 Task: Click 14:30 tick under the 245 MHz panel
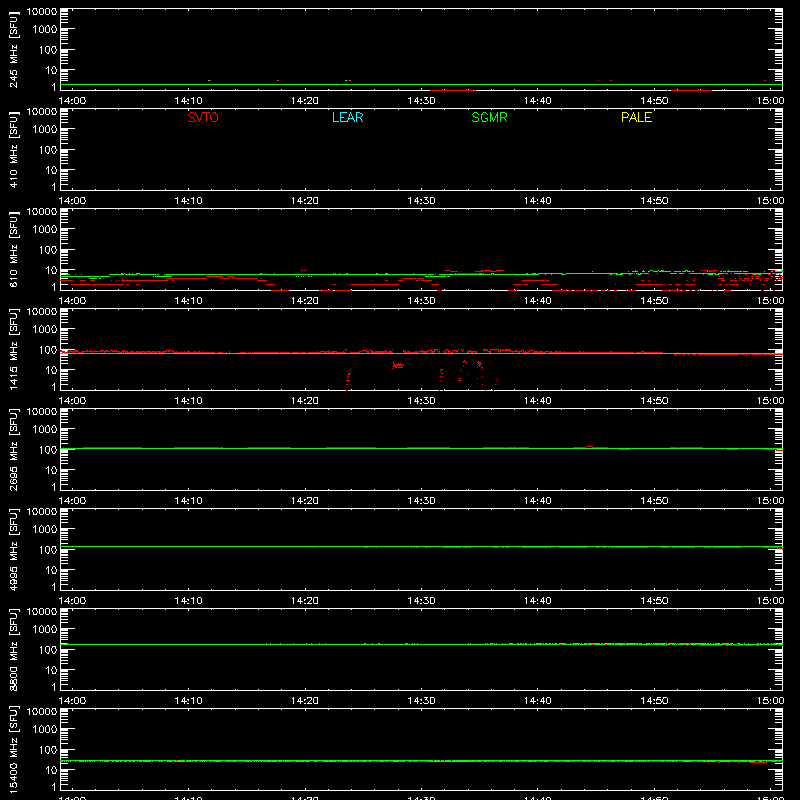coord(421,101)
